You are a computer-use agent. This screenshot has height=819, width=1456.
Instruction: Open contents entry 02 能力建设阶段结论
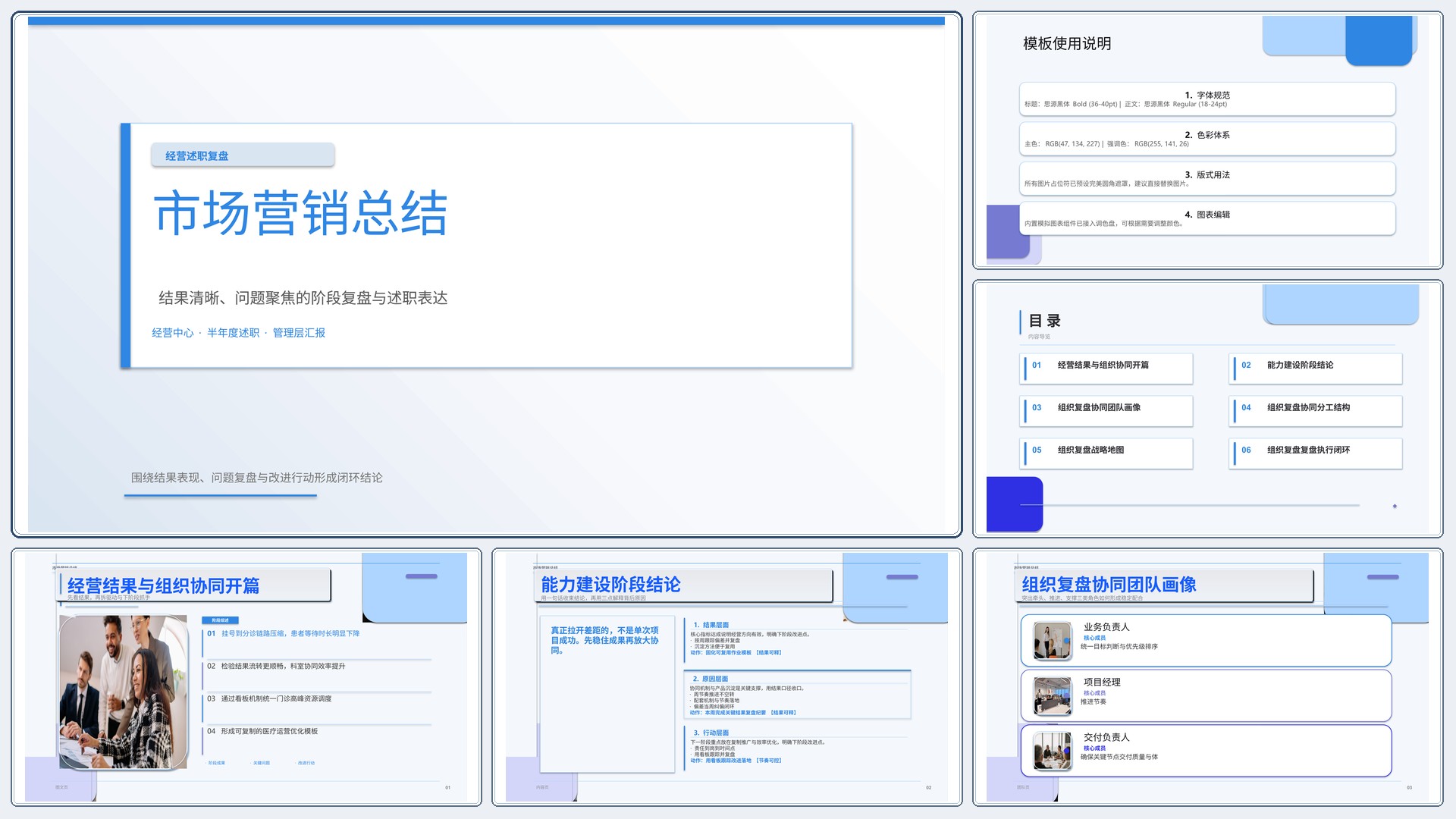tap(1316, 369)
